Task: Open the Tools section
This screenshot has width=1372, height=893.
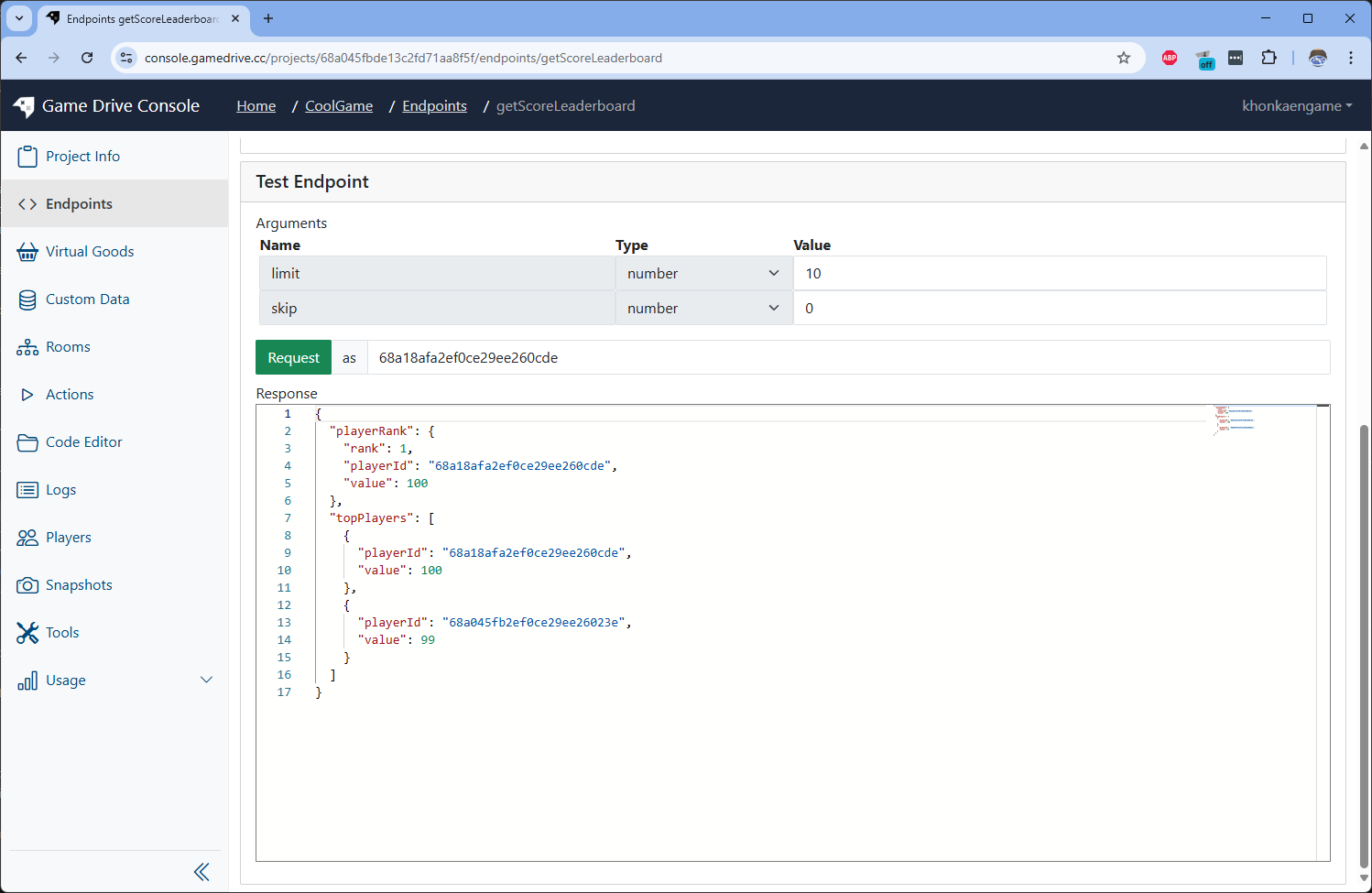Action: point(62,632)
